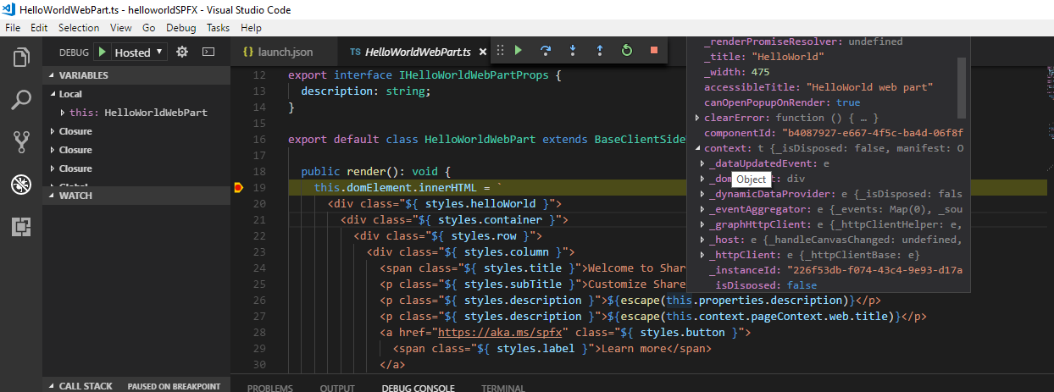Open the Explorer view in activity bar
1054x392 pixels.
point(22,58)
